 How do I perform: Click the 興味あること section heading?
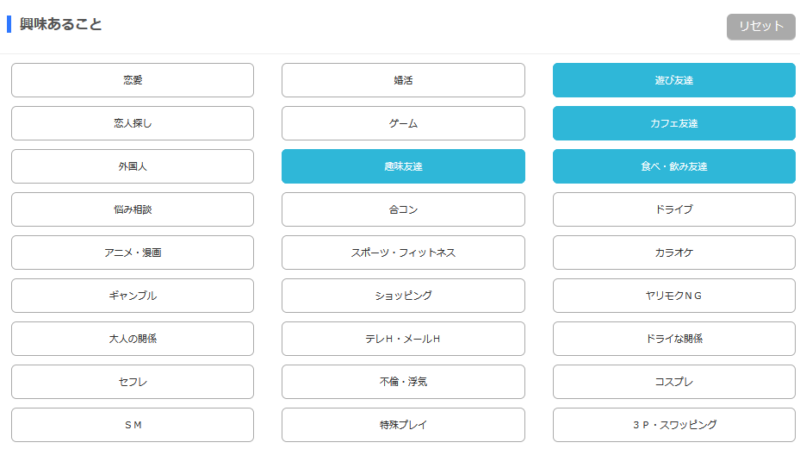click(x=60, y=24)
